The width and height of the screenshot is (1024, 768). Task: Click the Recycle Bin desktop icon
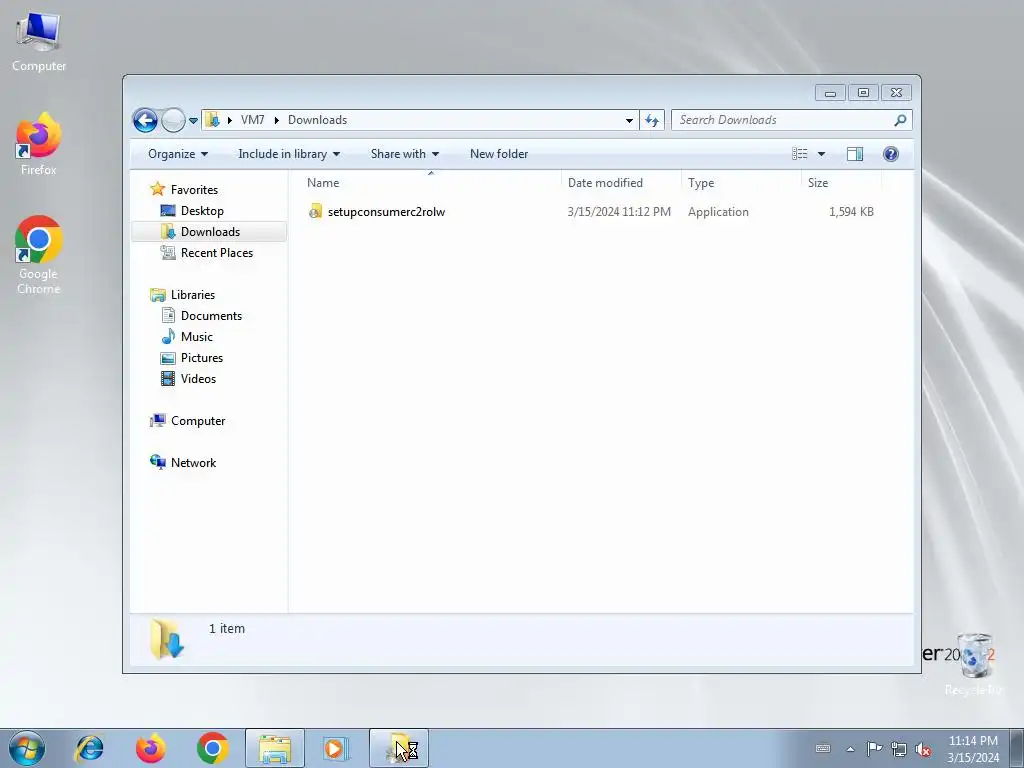click(974, 664)
